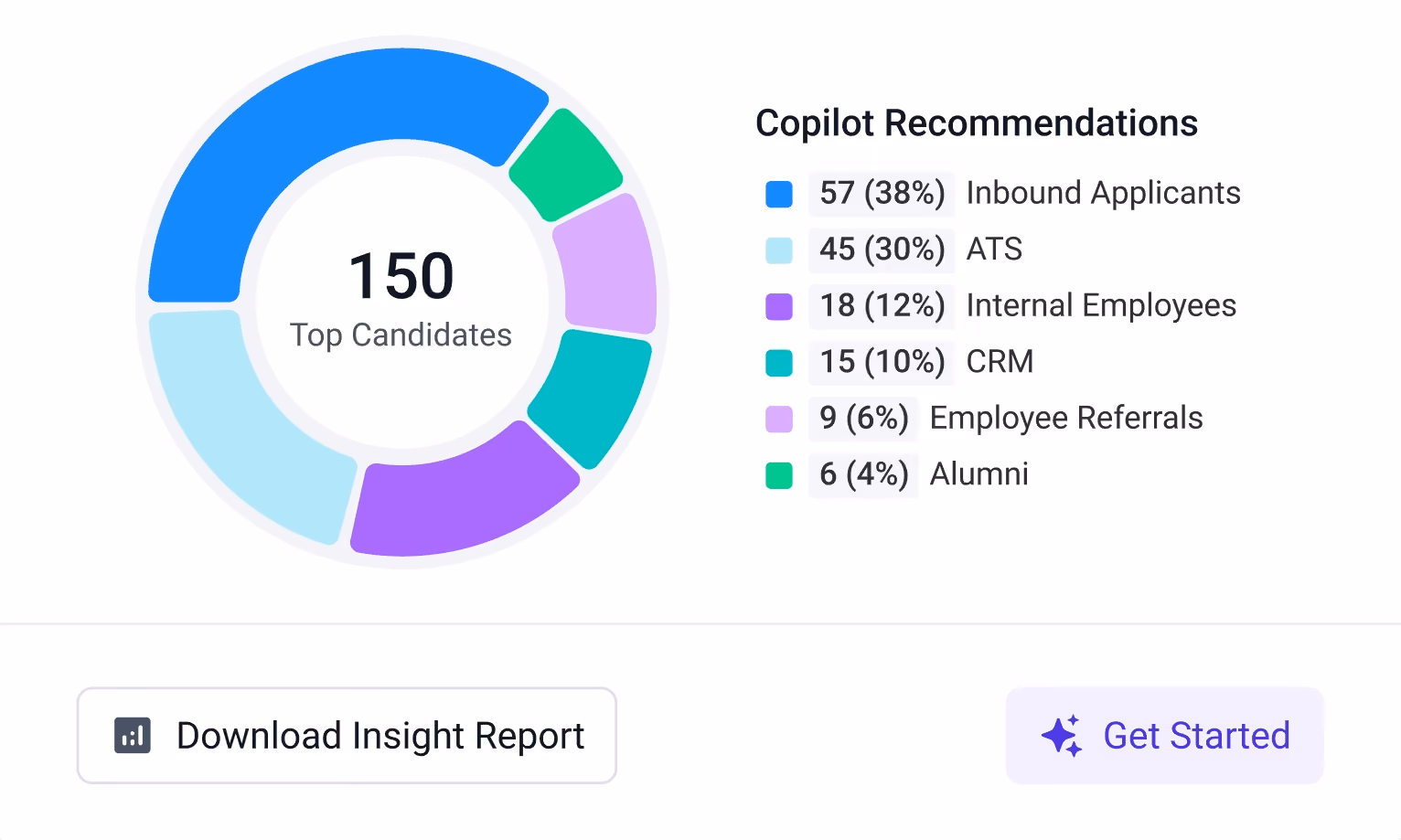Click the '6 (4%)' value badge
This screenshot has height=840, width=1401.
[x=863, y=474]
